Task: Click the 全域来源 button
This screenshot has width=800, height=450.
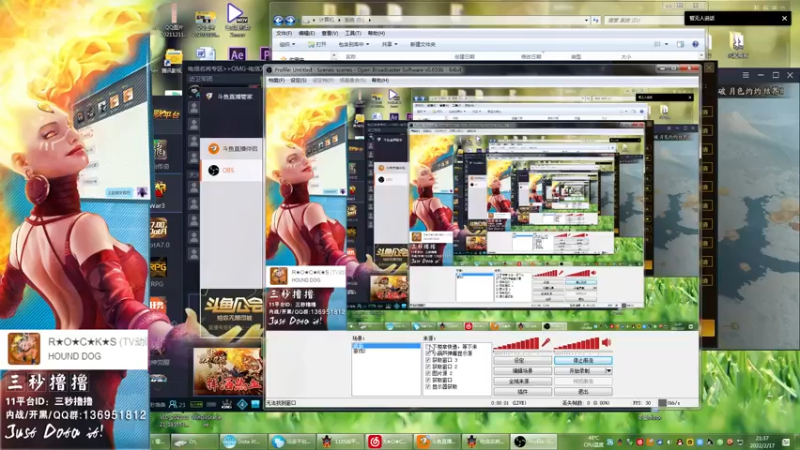Action: 522,382
